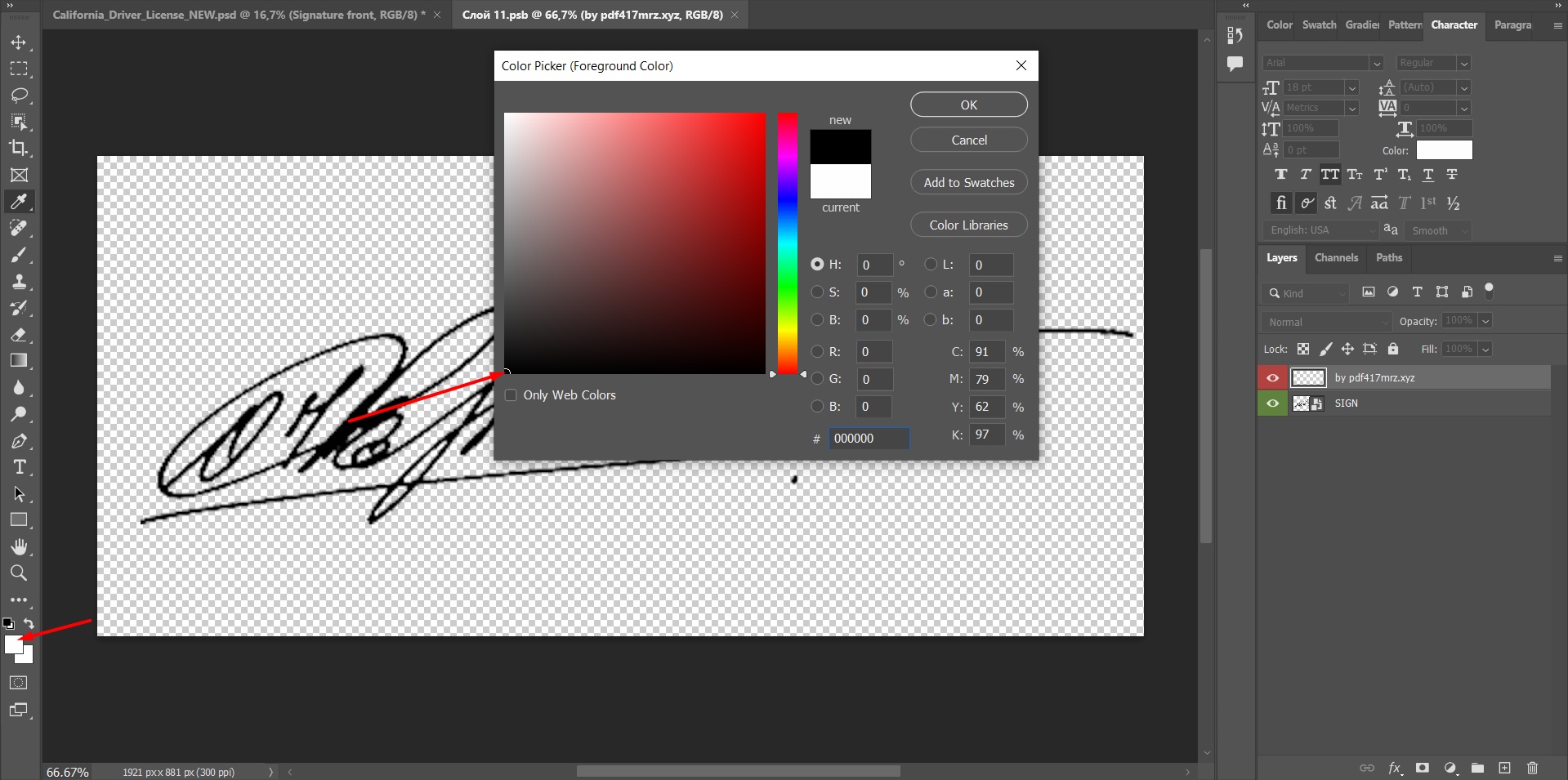The image size is (1568, 780).
Task: Hide the SIGN layer
Action: pos(1272,403)
